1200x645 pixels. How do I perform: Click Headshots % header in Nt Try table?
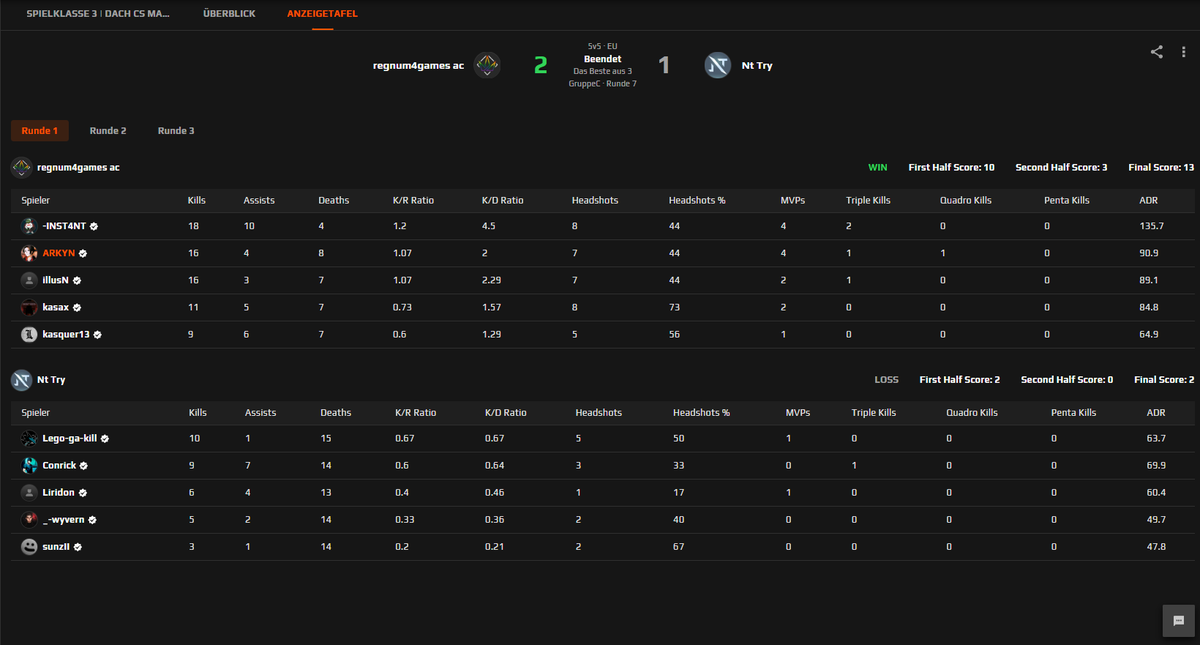[x=702, y=413]
